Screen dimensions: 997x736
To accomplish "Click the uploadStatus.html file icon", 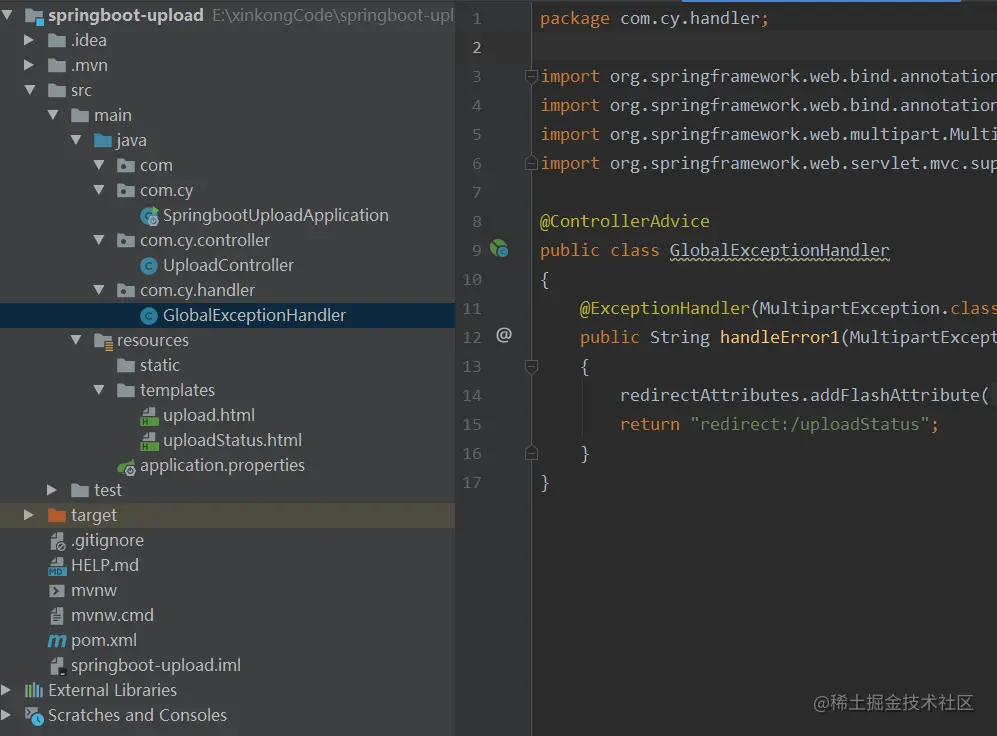I will point(149,440).
